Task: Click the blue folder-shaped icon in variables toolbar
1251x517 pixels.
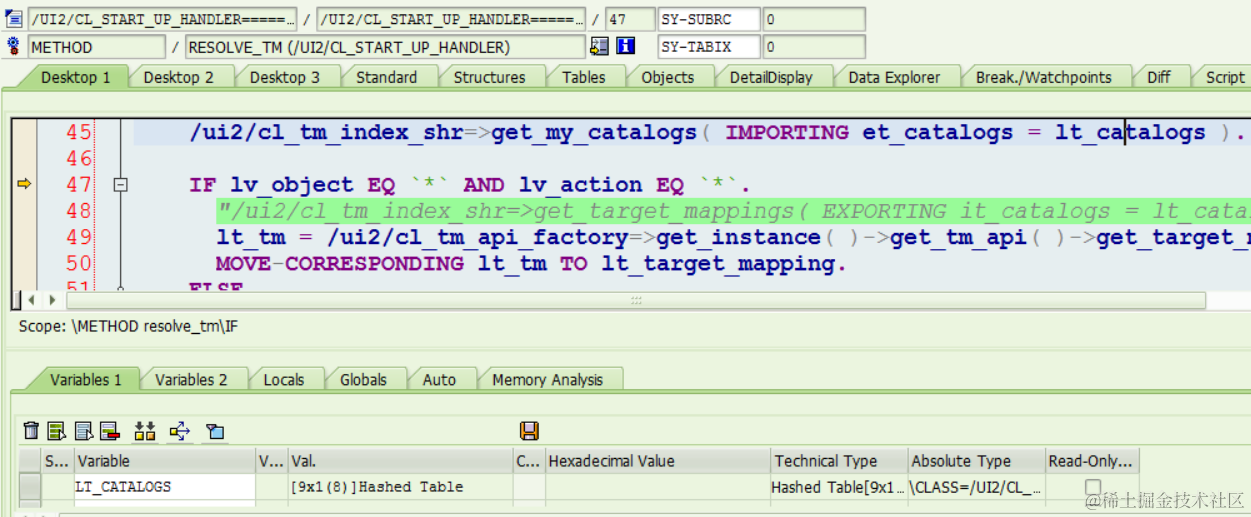Action: click(215, 431)
